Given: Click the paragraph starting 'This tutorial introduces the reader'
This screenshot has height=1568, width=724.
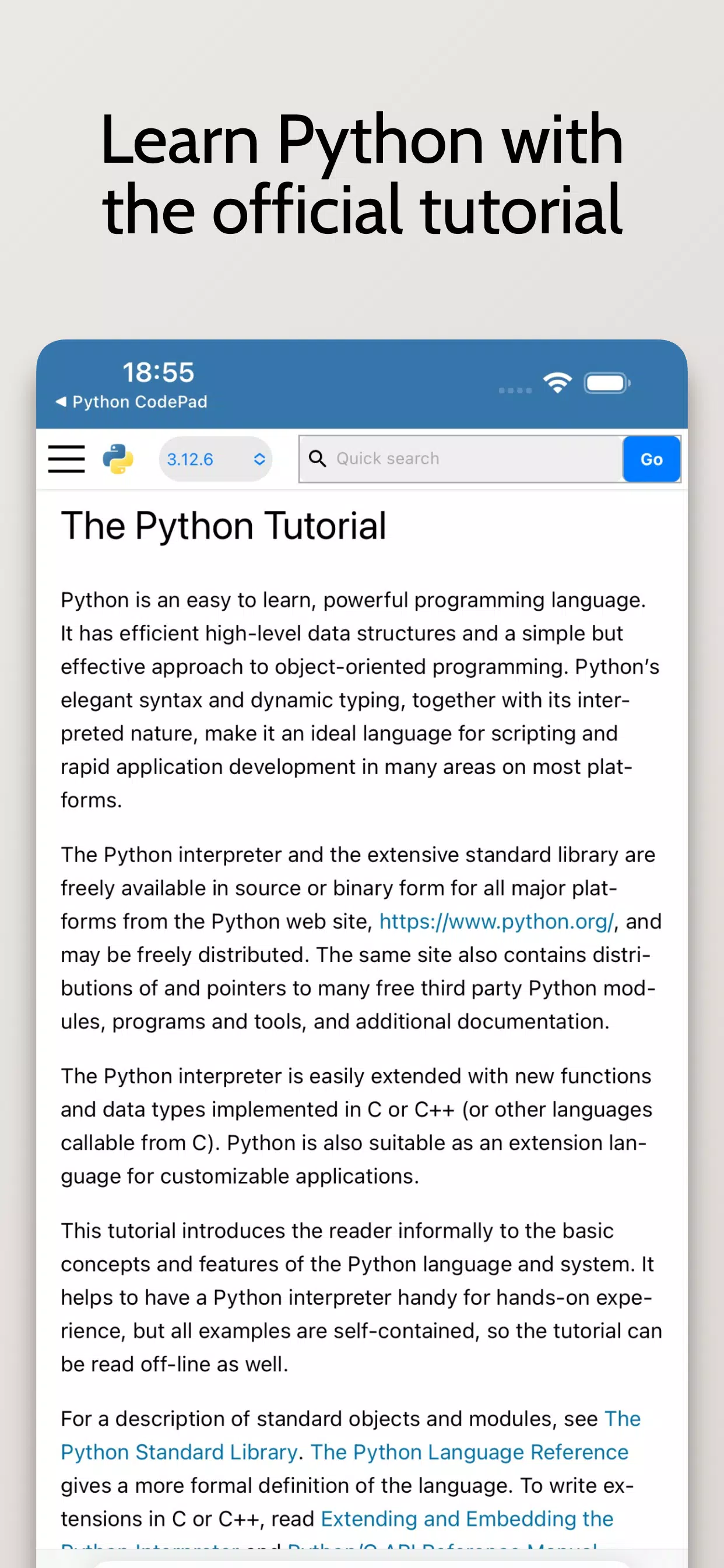Looking at the screenshot, I should tap(361, 1298).
